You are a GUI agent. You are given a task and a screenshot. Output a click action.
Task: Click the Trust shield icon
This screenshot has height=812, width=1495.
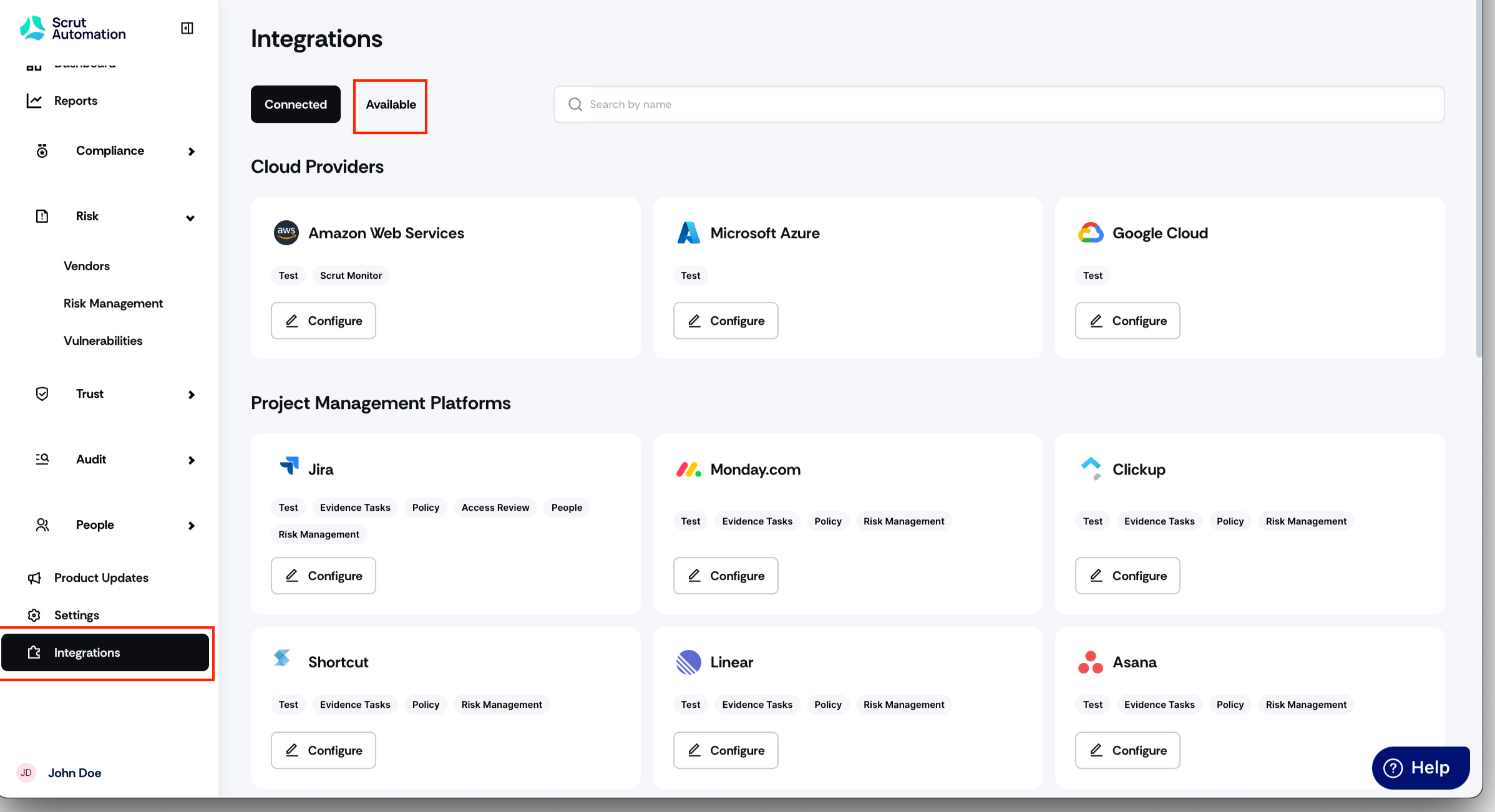(42, 394)
